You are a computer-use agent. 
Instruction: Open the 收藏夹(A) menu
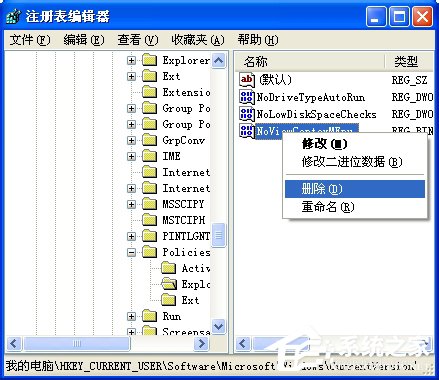coord(198,40)
